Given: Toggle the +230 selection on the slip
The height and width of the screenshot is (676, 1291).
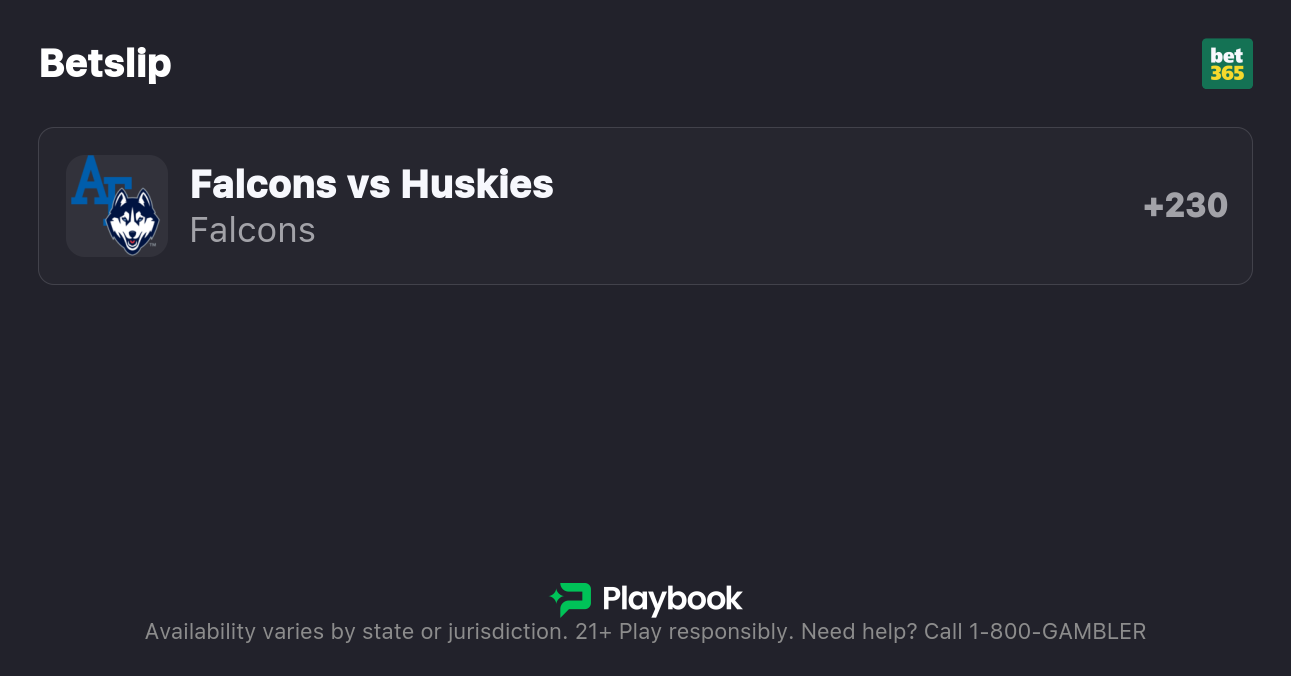Looking at the screenshot, I should click(x=1186, y=205).
